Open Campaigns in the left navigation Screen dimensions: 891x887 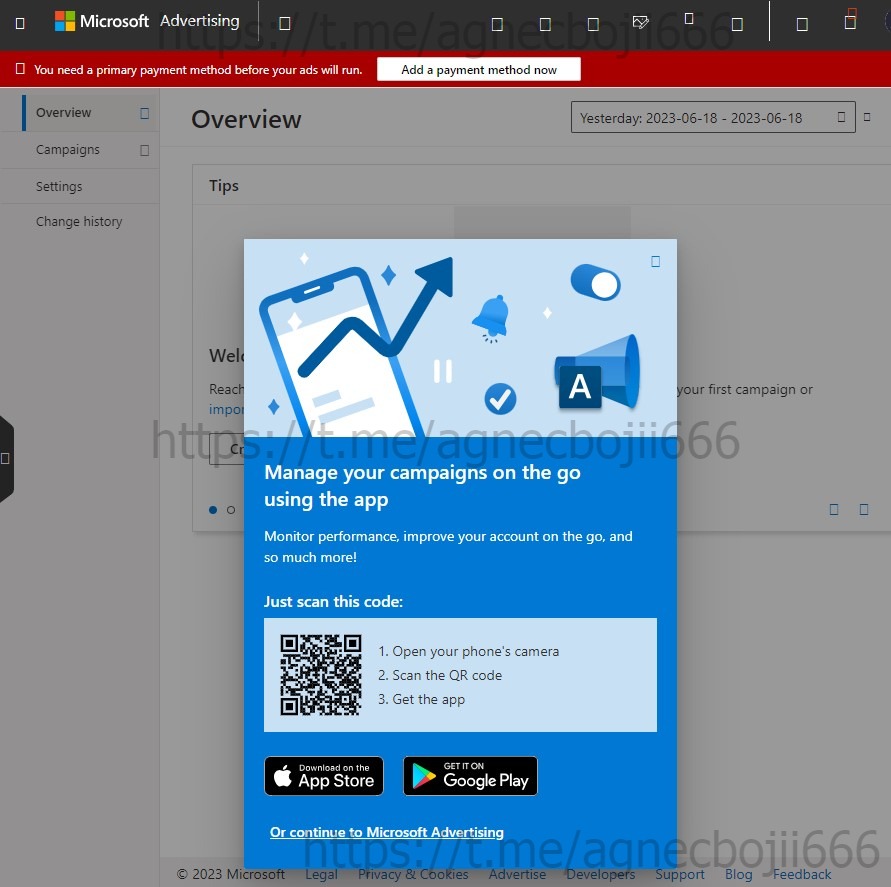tap(68, 149)
